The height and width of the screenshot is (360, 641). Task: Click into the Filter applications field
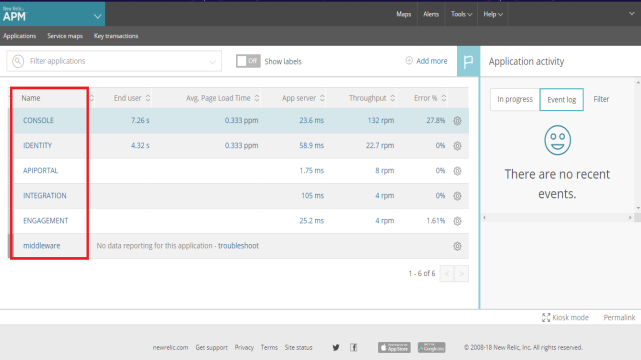114,61
